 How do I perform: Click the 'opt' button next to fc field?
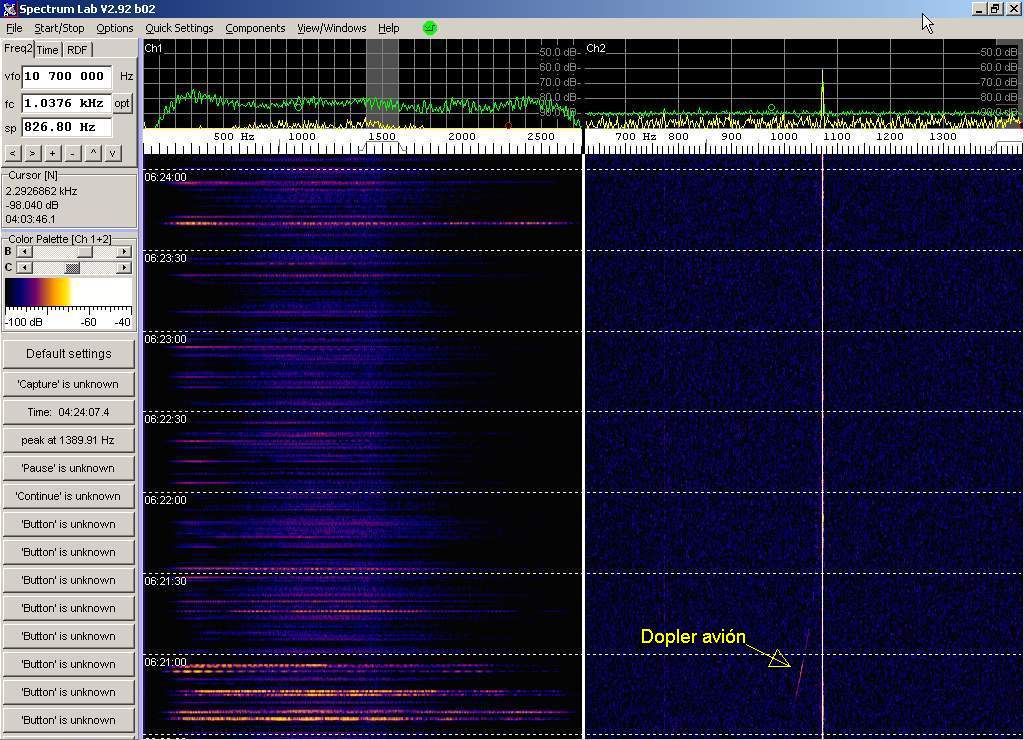(x=122, y=103)
